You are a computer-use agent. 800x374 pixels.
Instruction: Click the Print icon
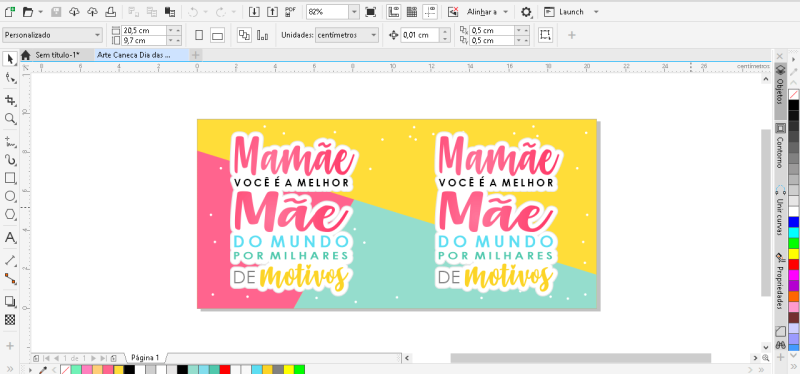[110, 12]
